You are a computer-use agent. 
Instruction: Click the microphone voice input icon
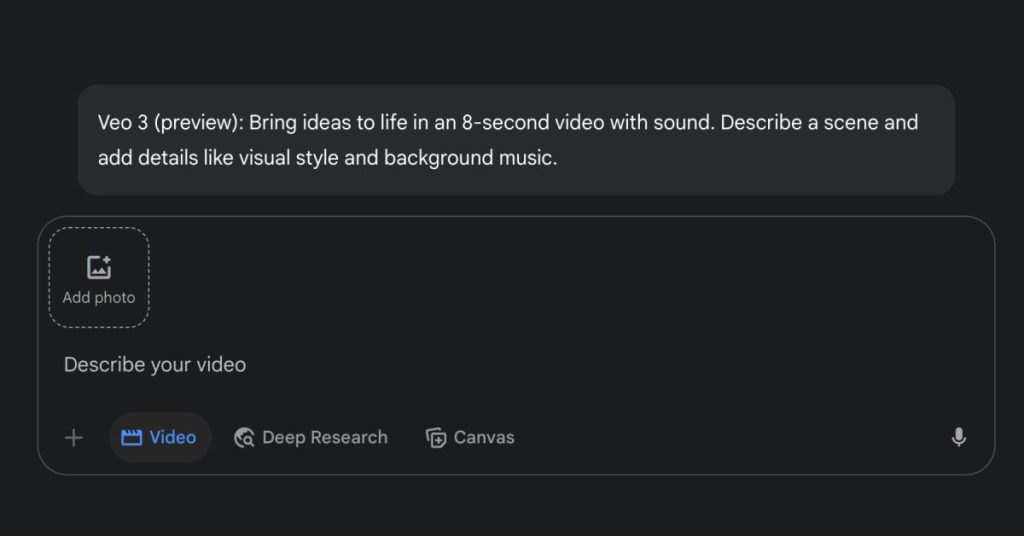(x=958, y=437)
